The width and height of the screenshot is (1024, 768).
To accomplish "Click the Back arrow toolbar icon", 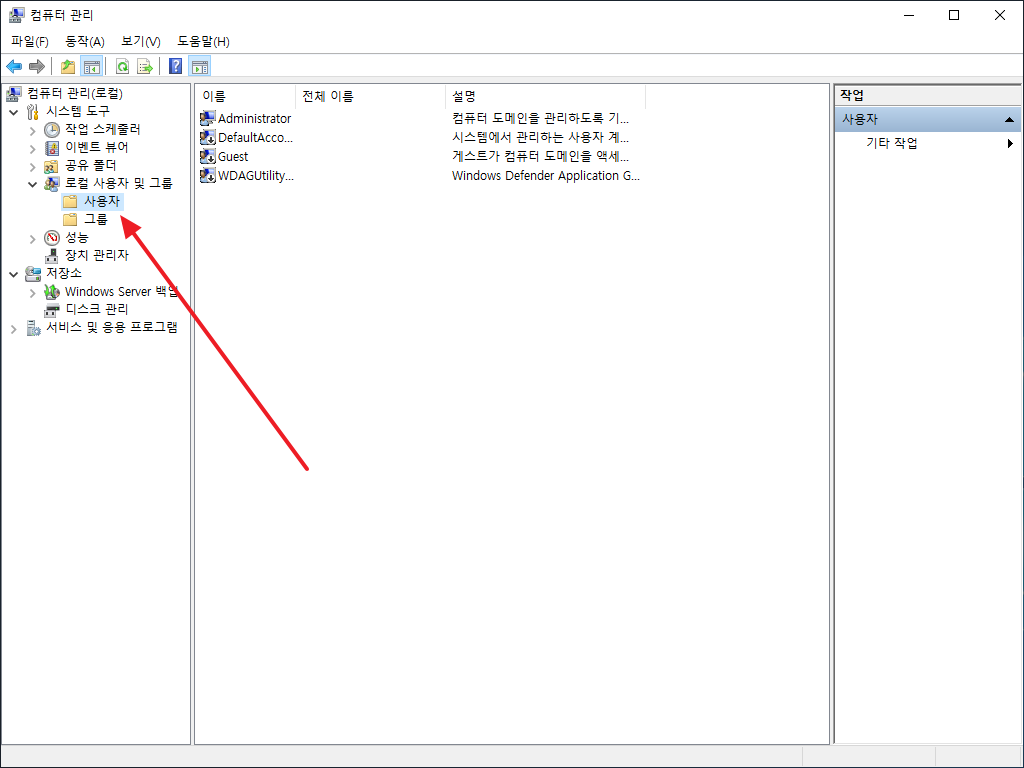I will [14, 67].
